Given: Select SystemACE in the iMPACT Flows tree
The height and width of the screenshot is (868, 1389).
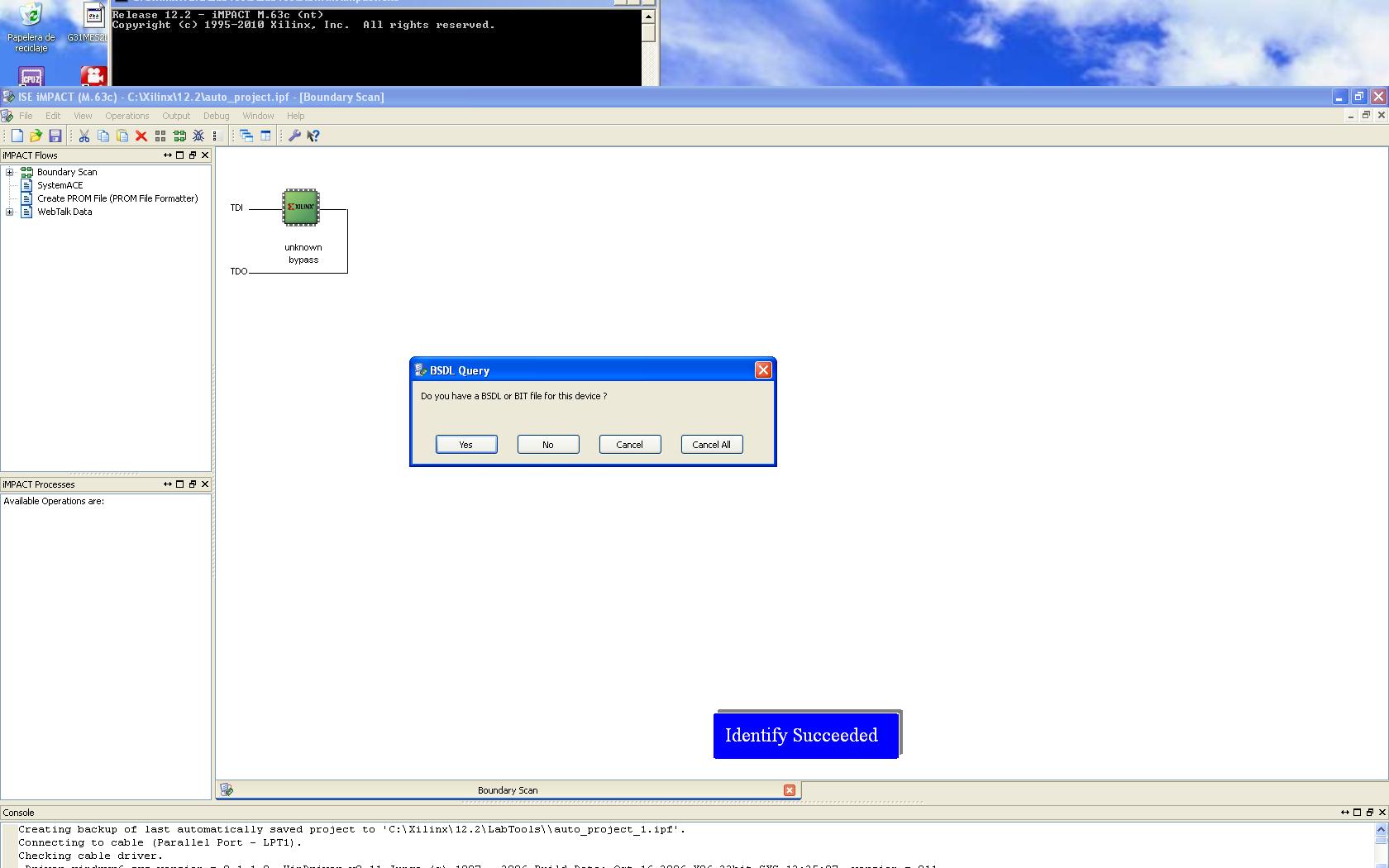Looking at the screenshot, I should tap(60, 185).
